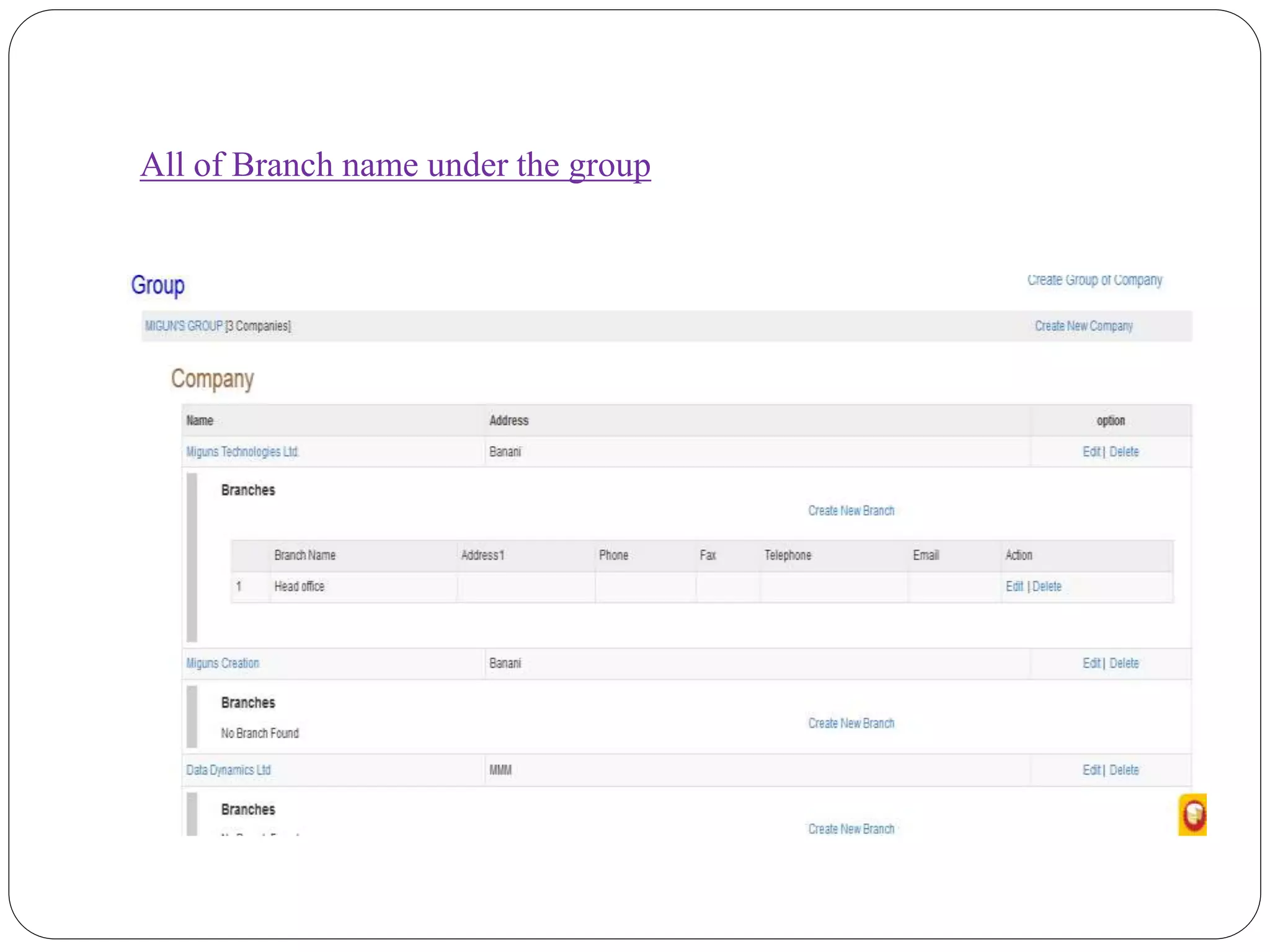Click the Company heading
Screen dimensions: 1270x952
pos(212,379)
